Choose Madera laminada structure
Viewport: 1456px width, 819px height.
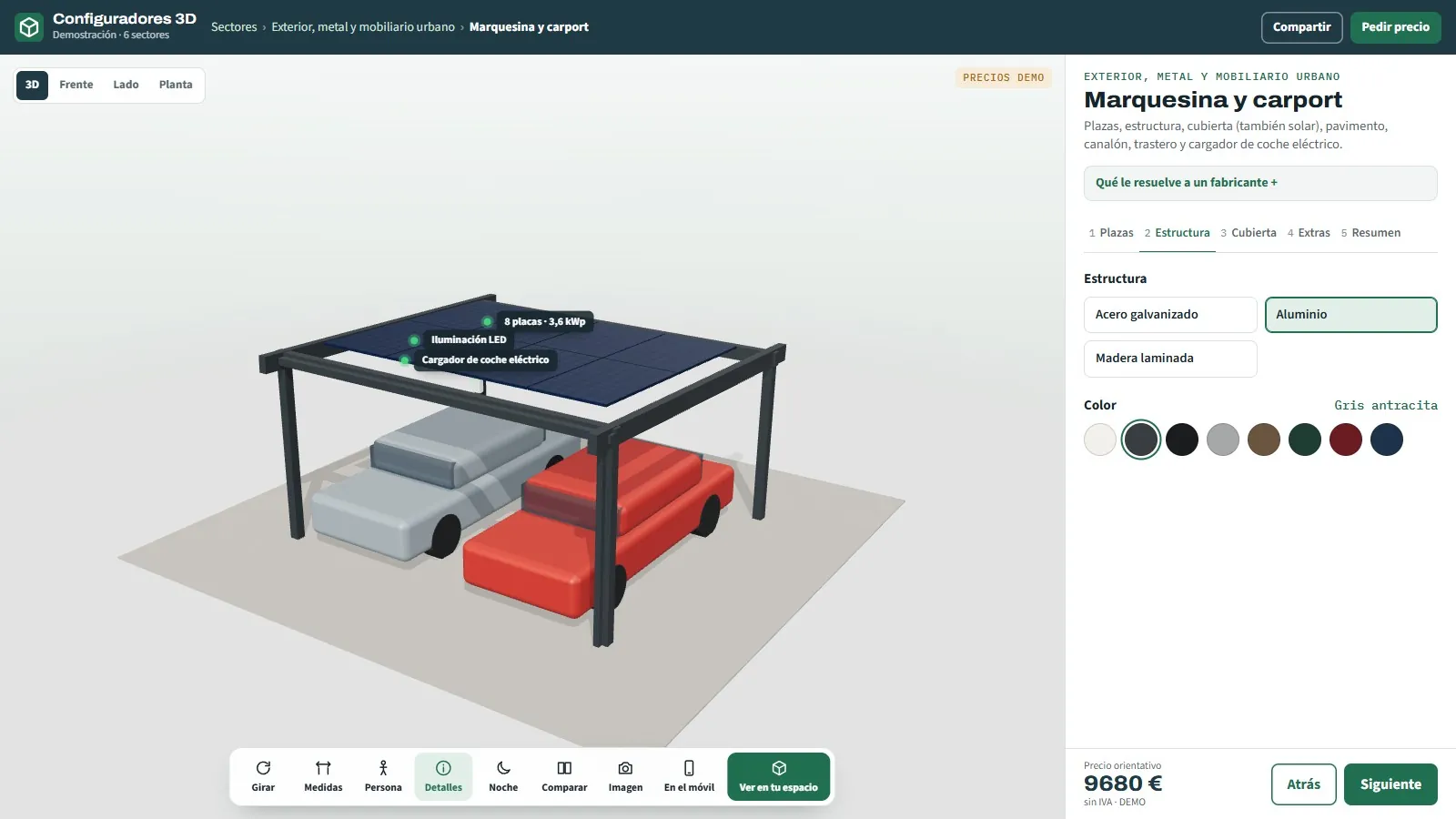1170,359
